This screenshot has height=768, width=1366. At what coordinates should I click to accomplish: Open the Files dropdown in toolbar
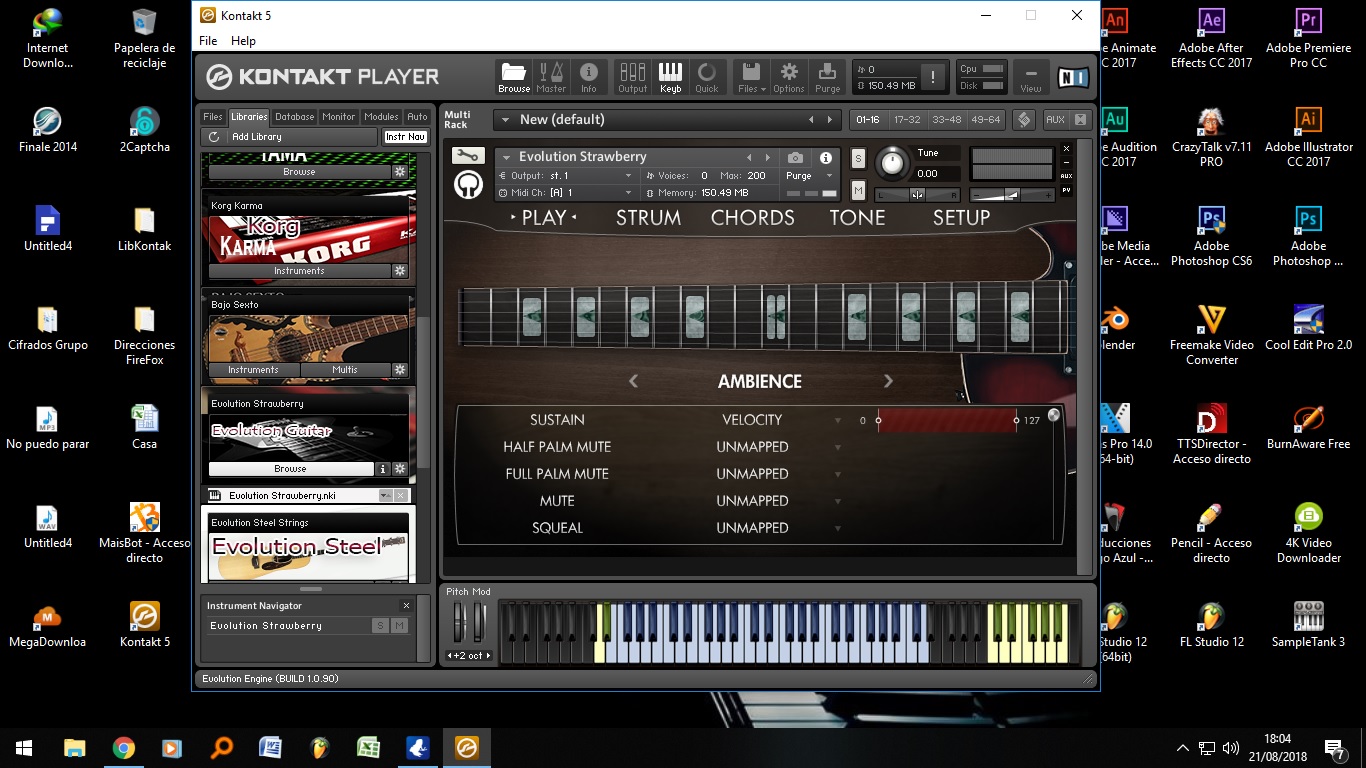751,76
